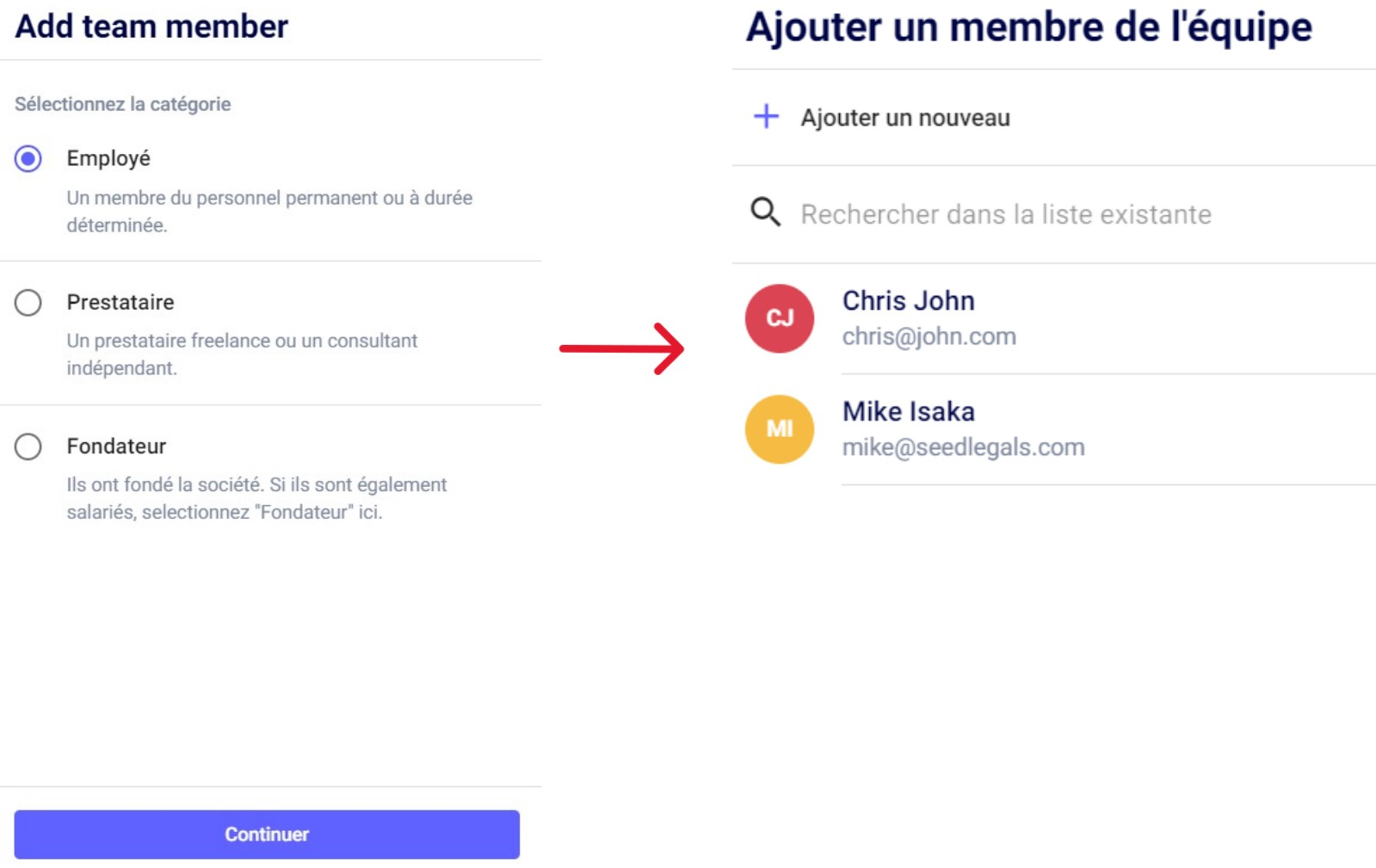
Task: Choose Chris John's name in the list
Action: pyautogui.click(x=908, y=301)
